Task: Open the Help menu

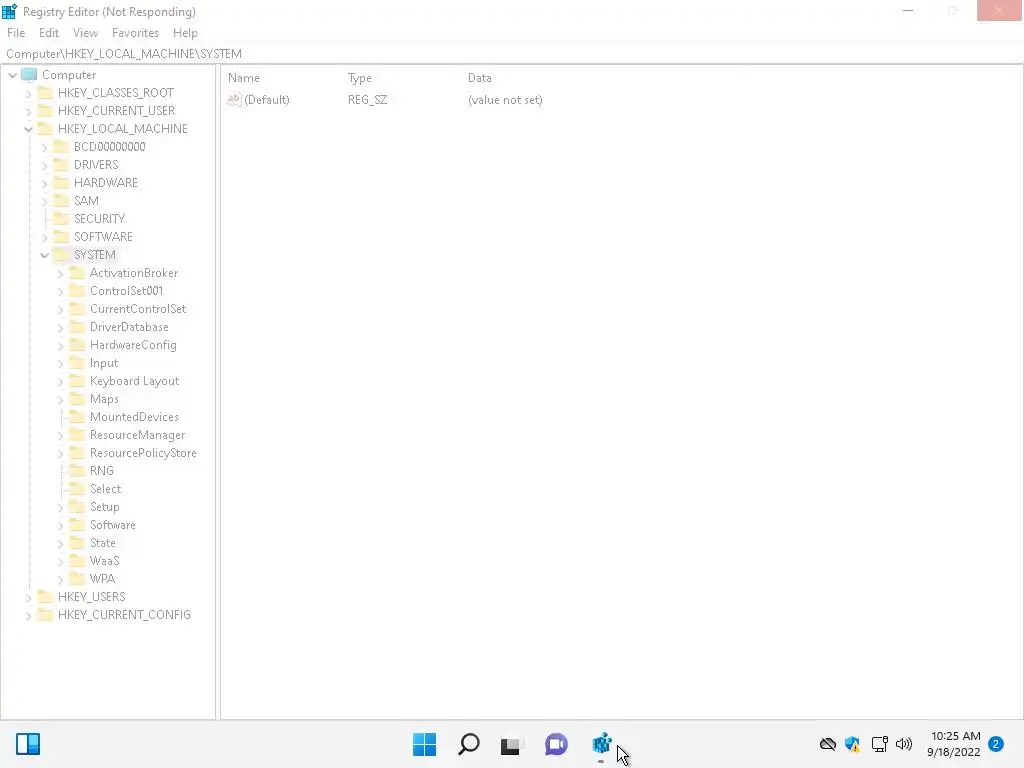Action: pos(185,33)
